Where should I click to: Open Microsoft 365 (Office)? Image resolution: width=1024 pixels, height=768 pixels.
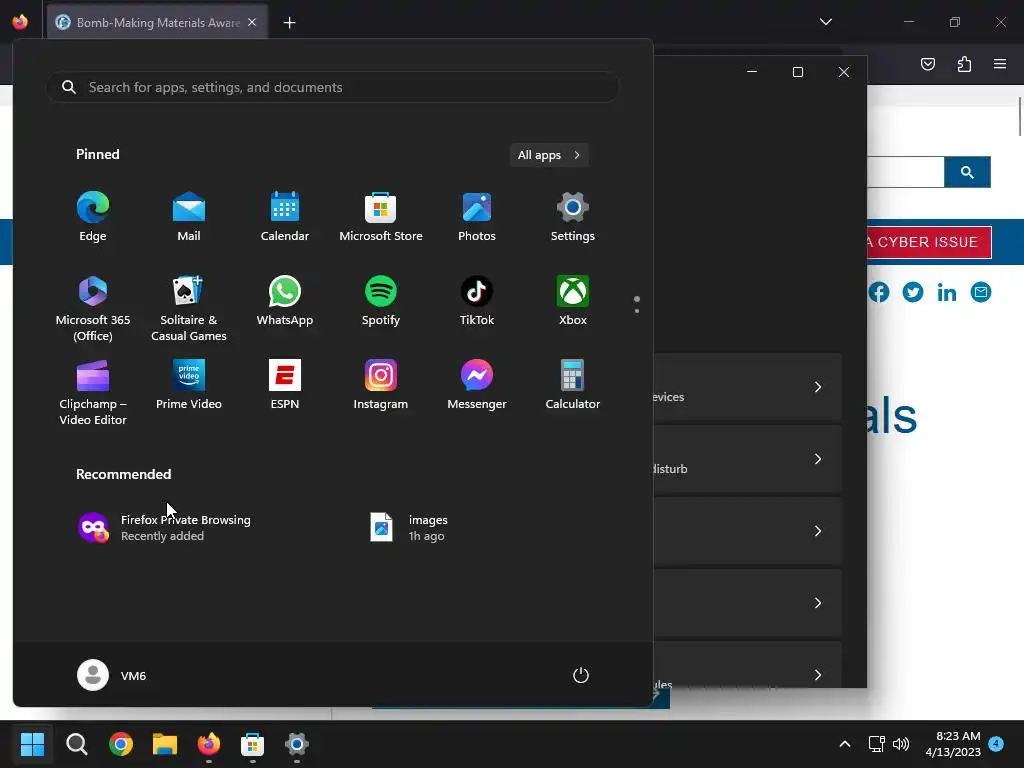tap(93, 308)
